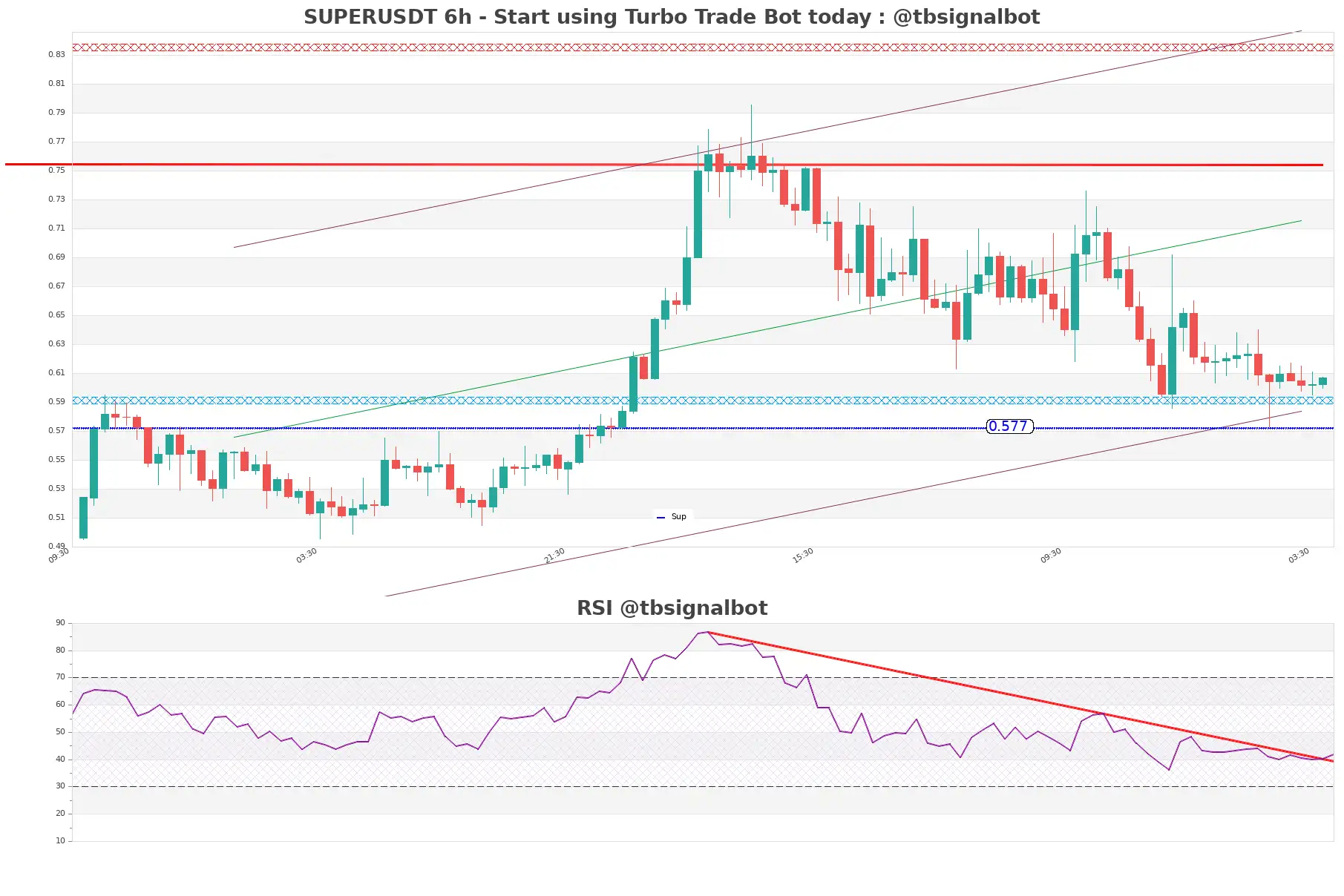The image size is (1344, 896).
Task: Select the RSI axis value 20
Action: [60, 813]
